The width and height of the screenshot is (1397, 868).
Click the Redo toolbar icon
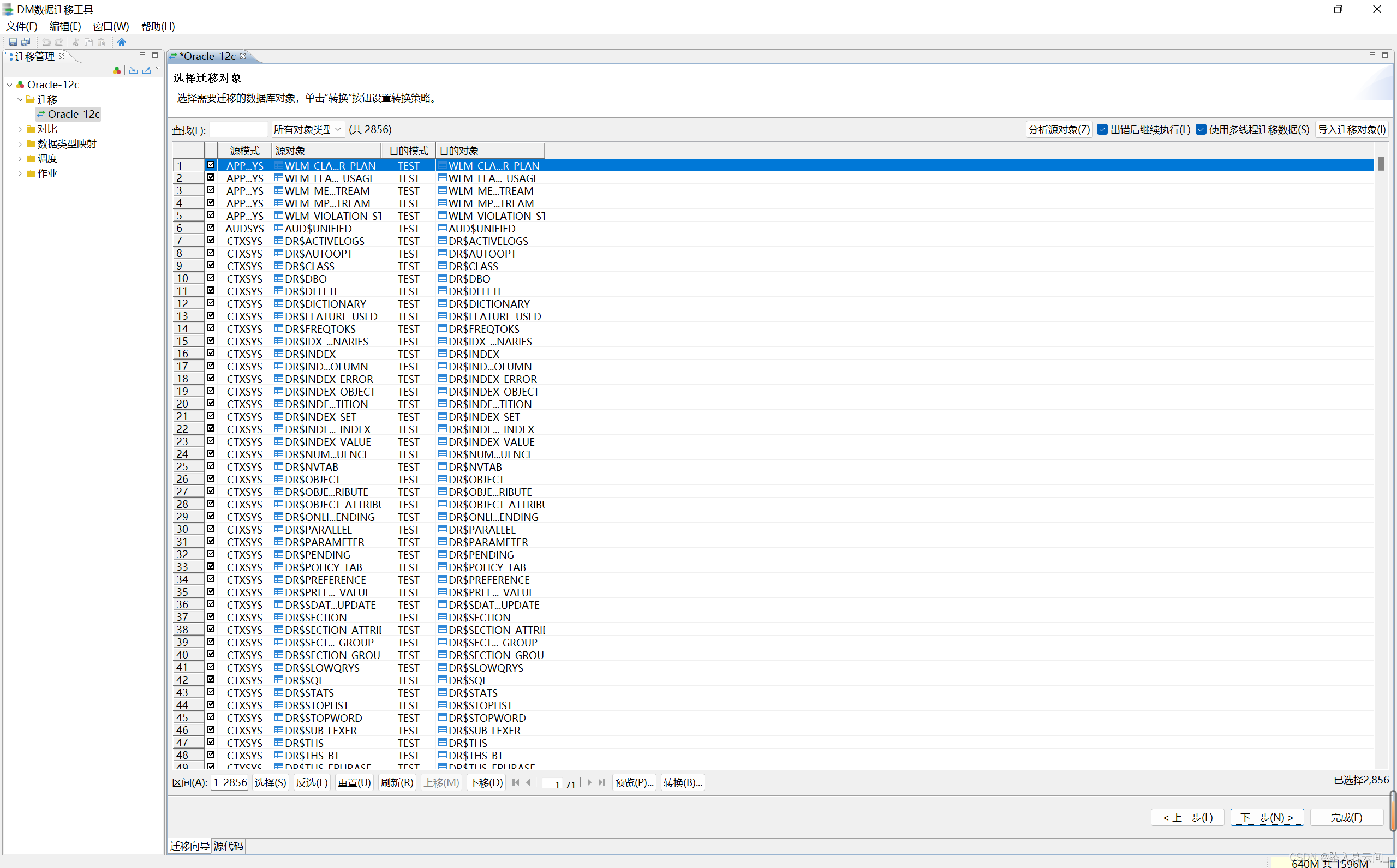[x=59, y=42]
